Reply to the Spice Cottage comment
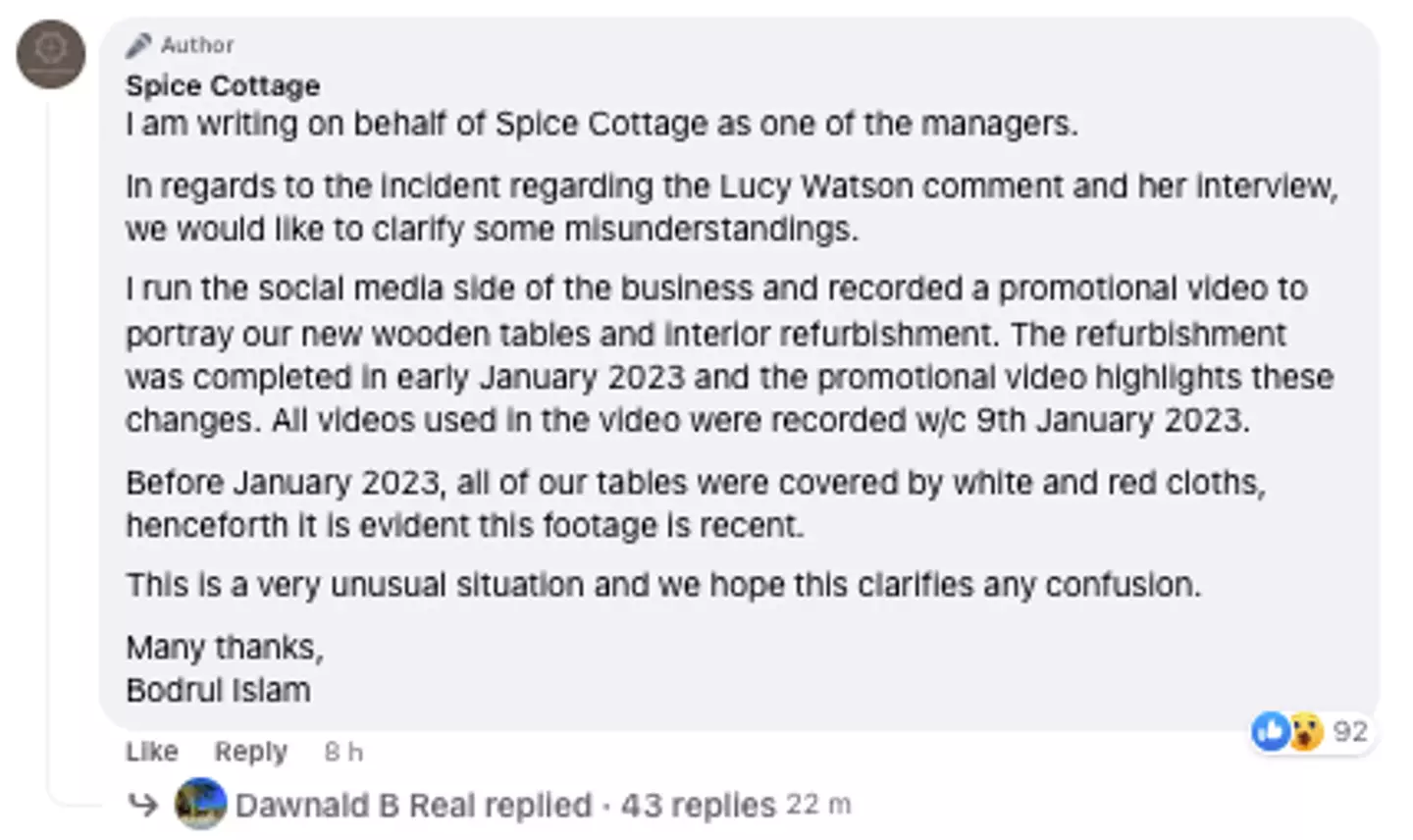The image size is (1413, 840). pyautogui.click(x=250, y=752)
